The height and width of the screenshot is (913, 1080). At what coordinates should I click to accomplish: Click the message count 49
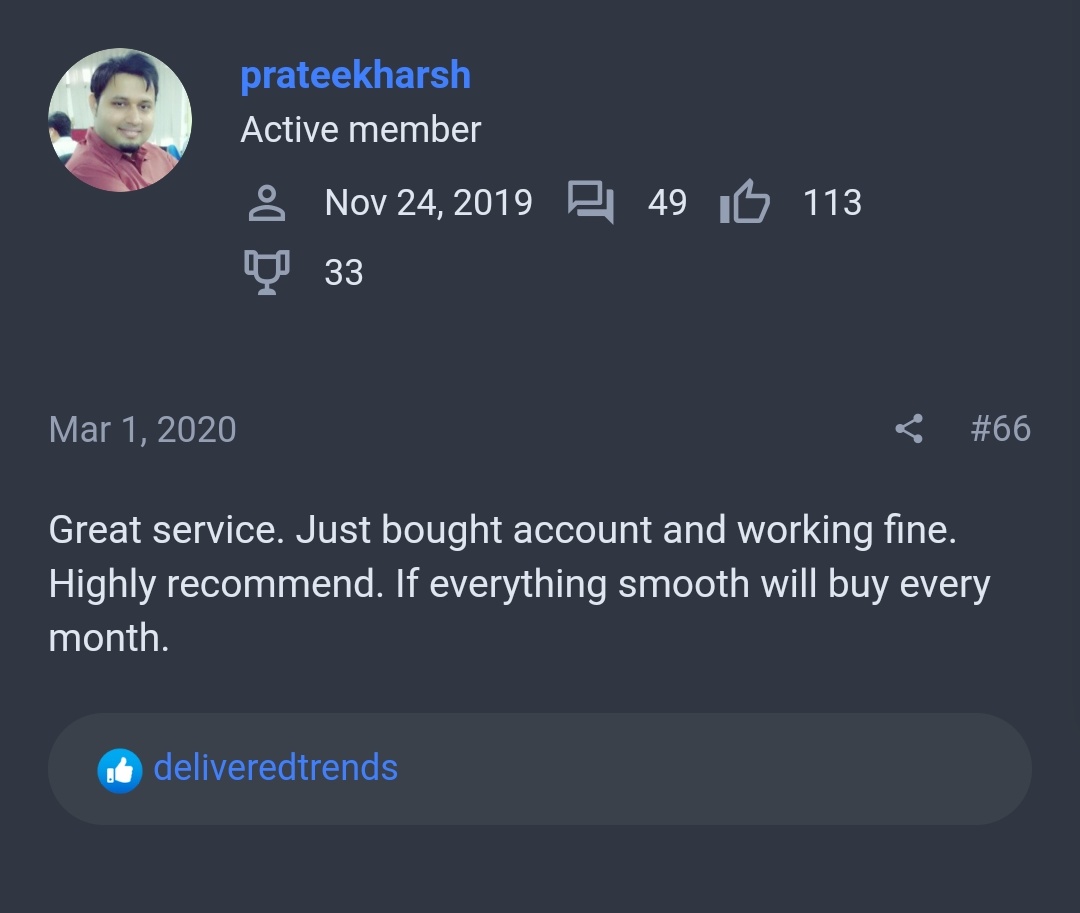pos(667,203)
